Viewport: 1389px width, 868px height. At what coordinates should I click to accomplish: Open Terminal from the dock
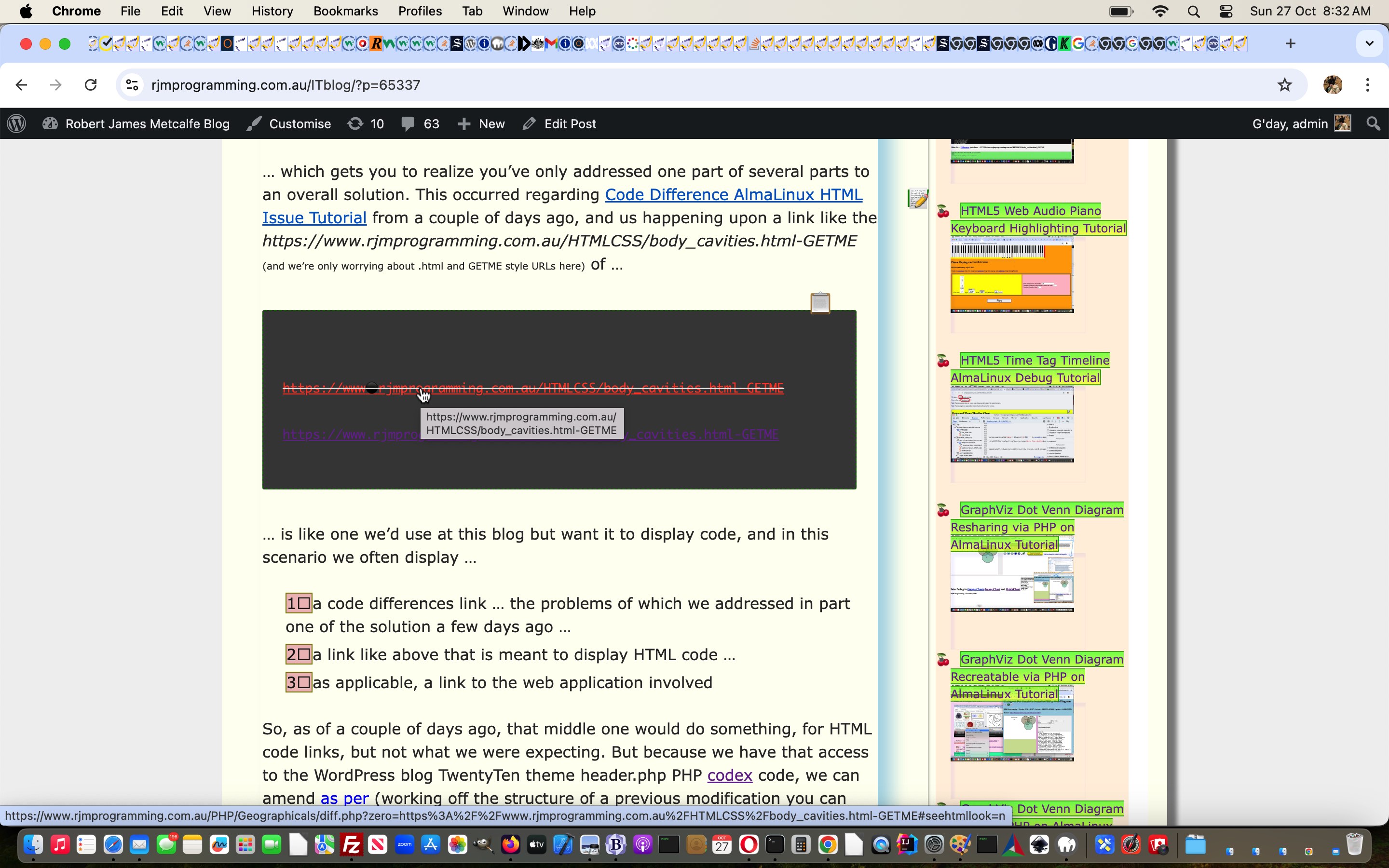775,844
